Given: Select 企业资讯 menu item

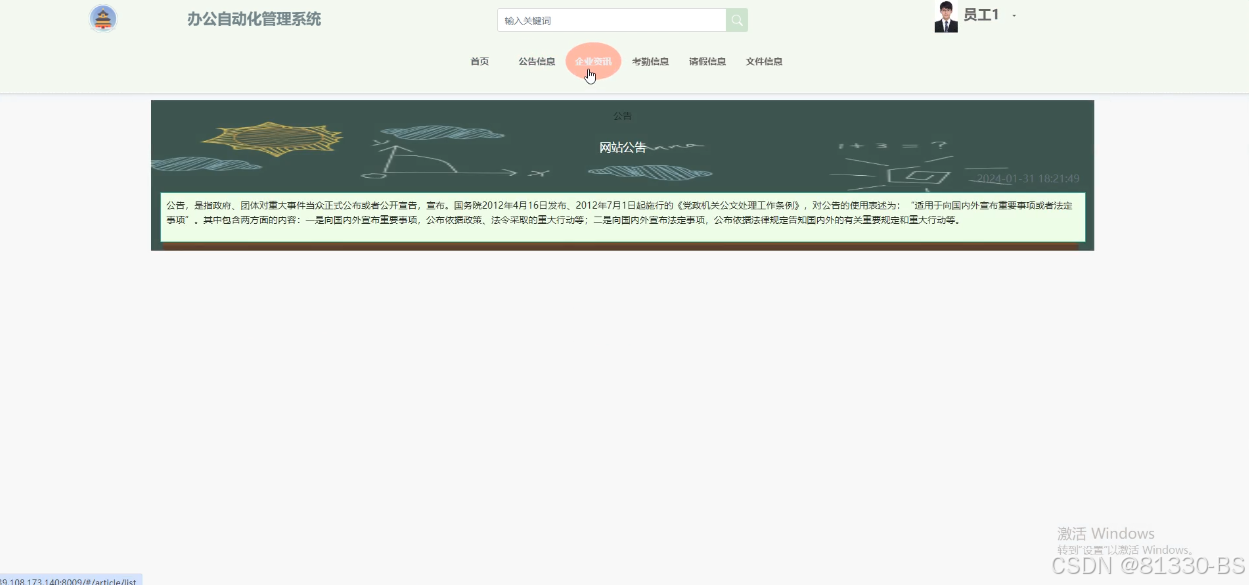Looking at the screenshot, I should (593, 62).
